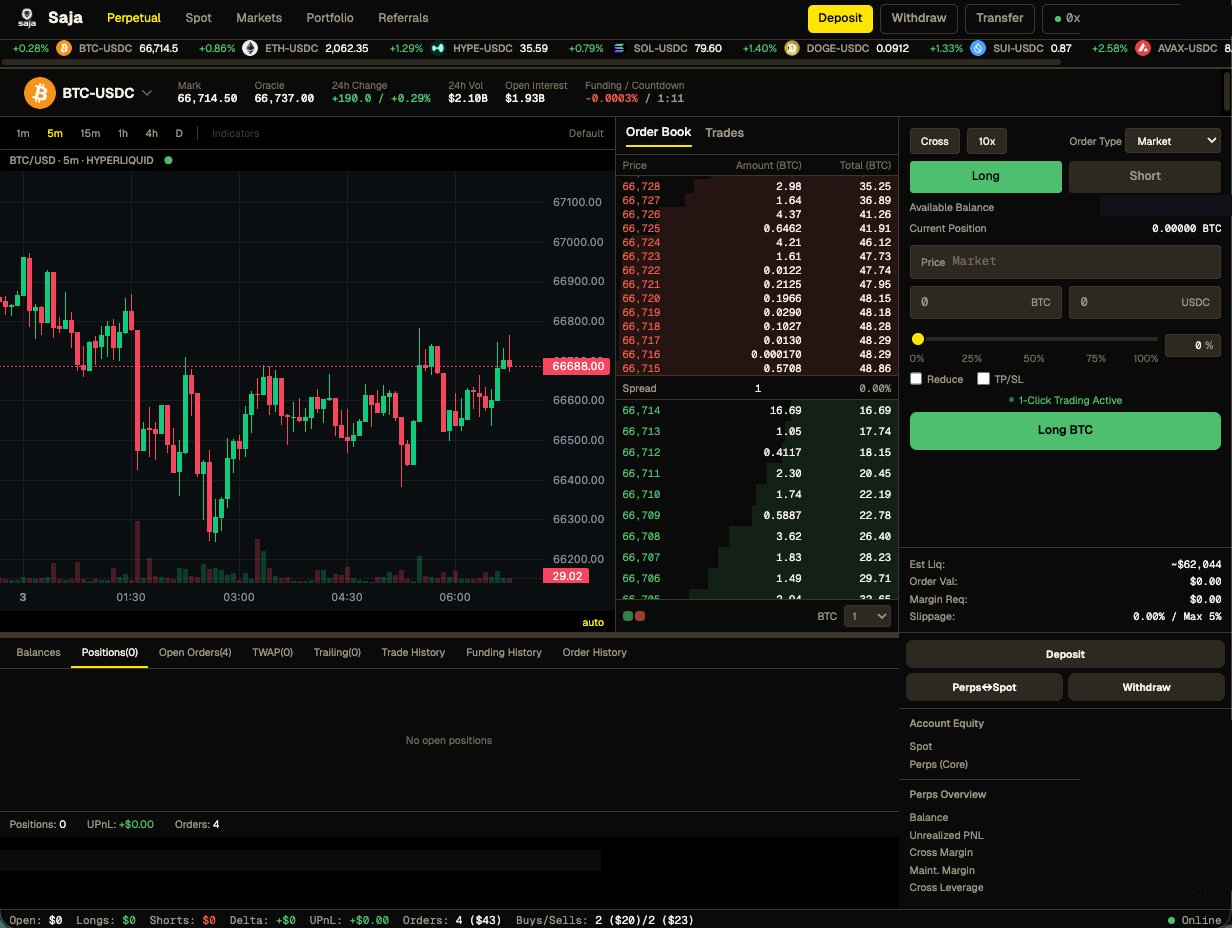Click the BTC coin icon in ticker

click(x=64, y=48)
